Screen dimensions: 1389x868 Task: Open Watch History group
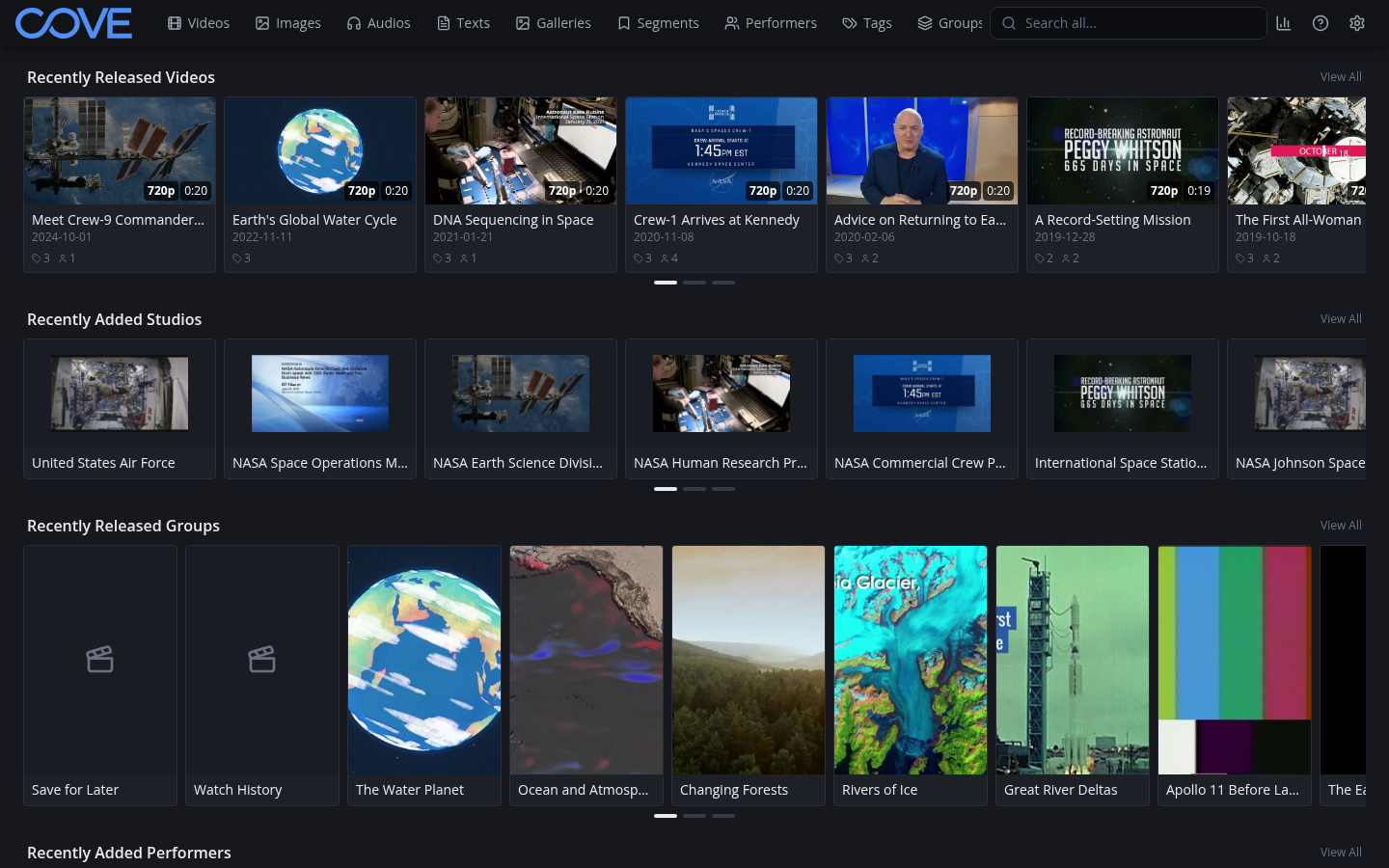pos(262,675)
